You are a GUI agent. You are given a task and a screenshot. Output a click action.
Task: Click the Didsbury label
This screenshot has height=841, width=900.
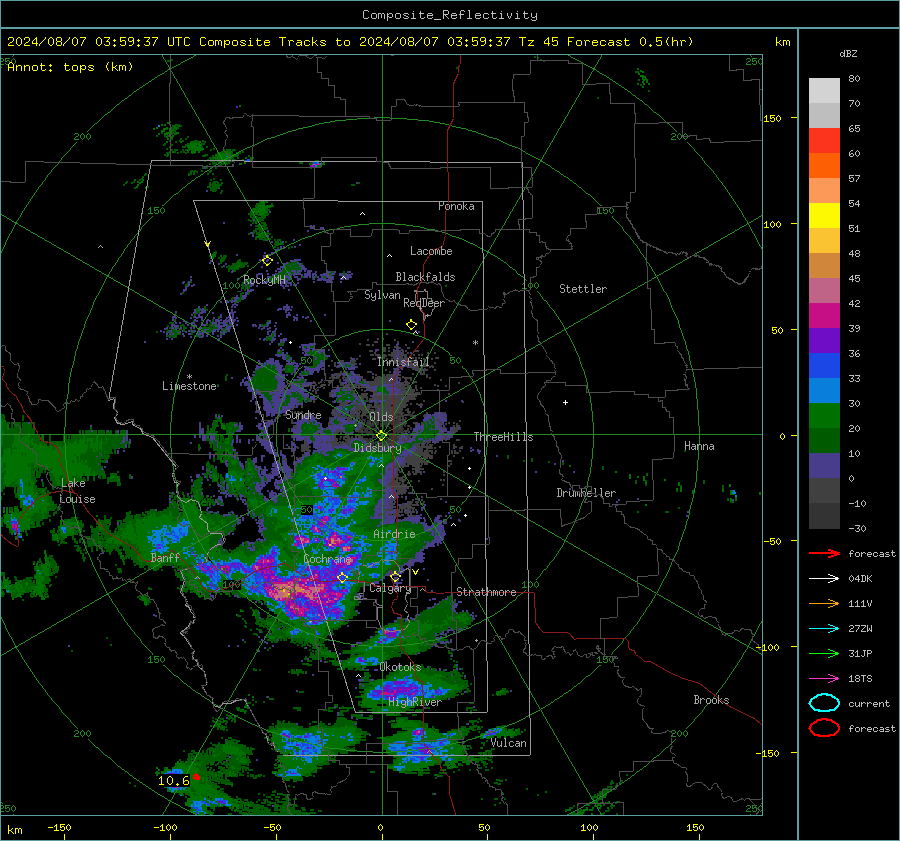(x=377, y=448)
